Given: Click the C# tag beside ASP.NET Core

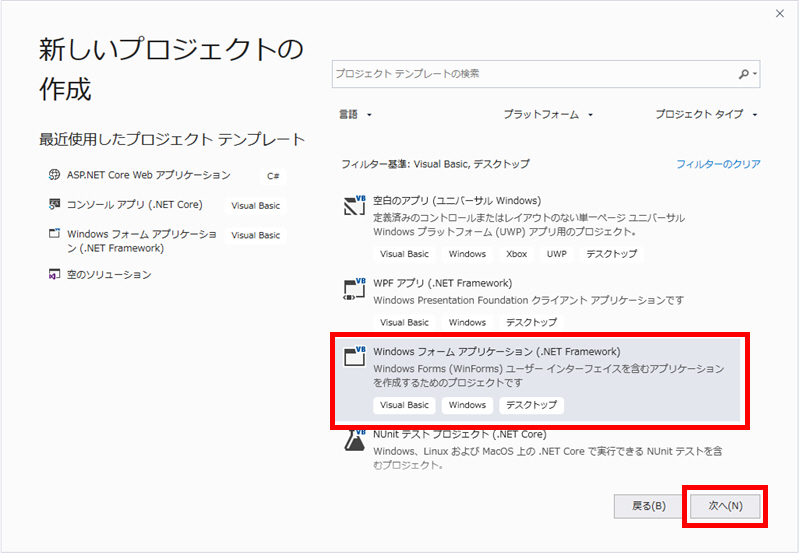Looking at the screenshot, I should 273,176.
